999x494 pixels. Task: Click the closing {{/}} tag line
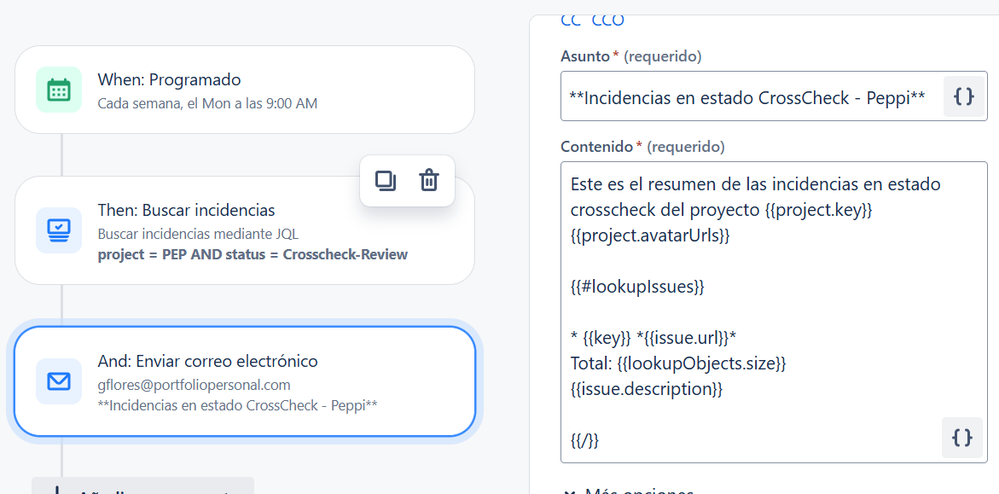[585, 440]
